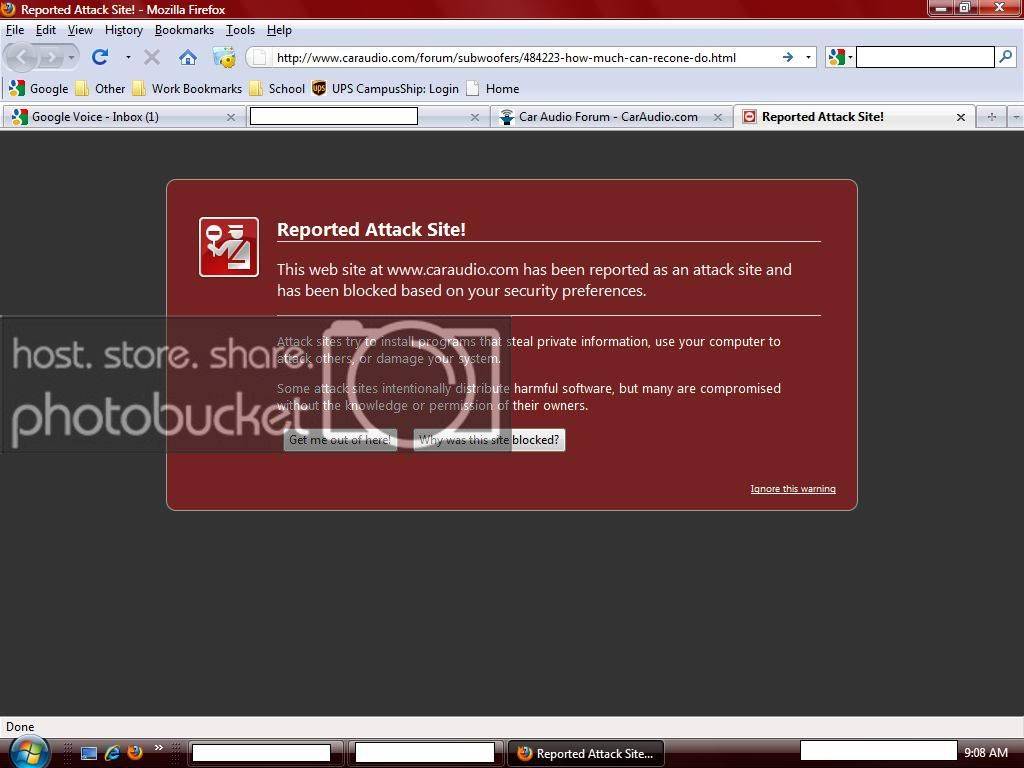The image size is (1024, 768).
Task: Open the Bookmarks menu
Action: coord(184,30)
